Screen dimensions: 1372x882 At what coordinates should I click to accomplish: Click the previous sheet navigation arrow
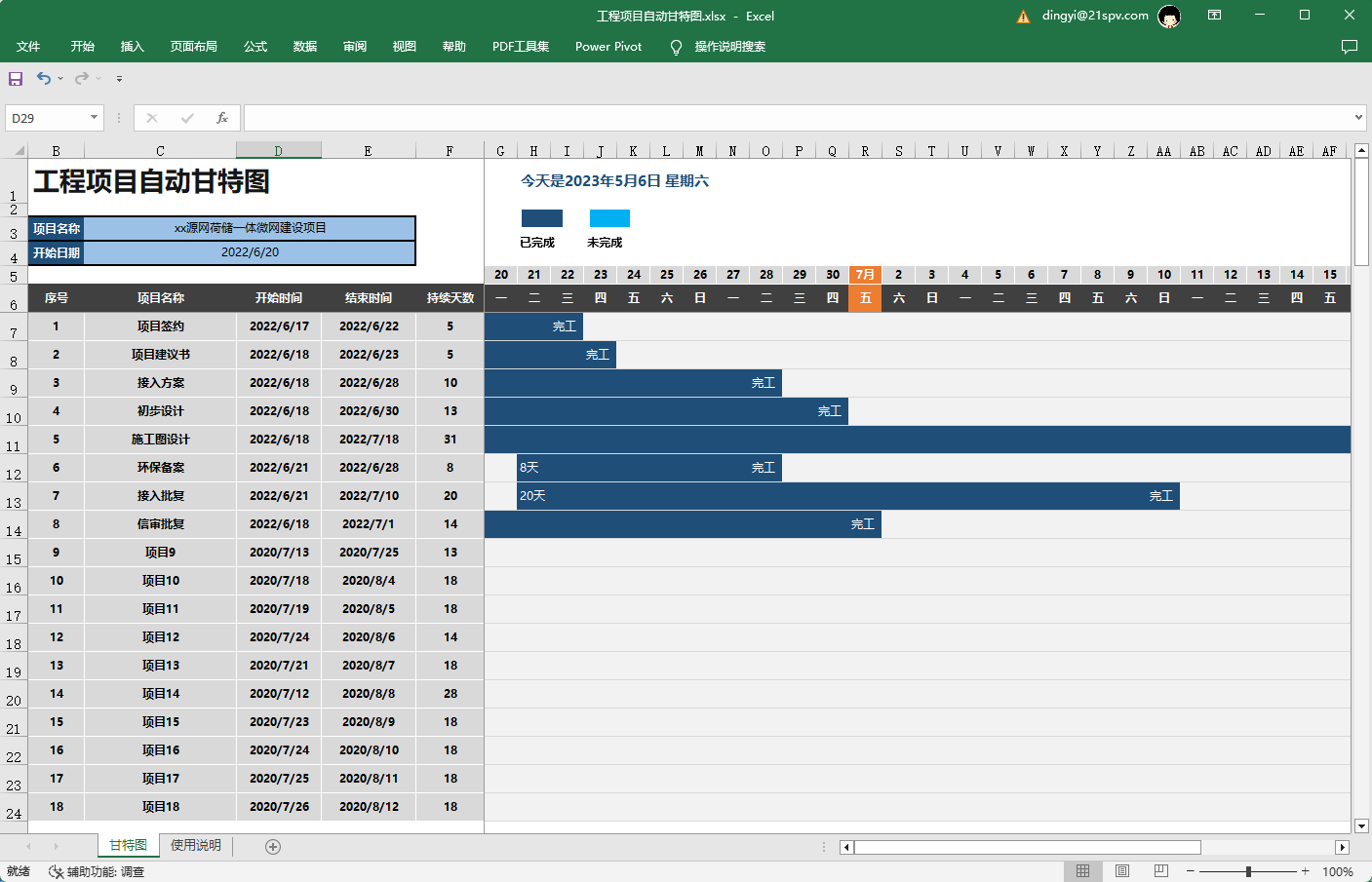(29, 847)
